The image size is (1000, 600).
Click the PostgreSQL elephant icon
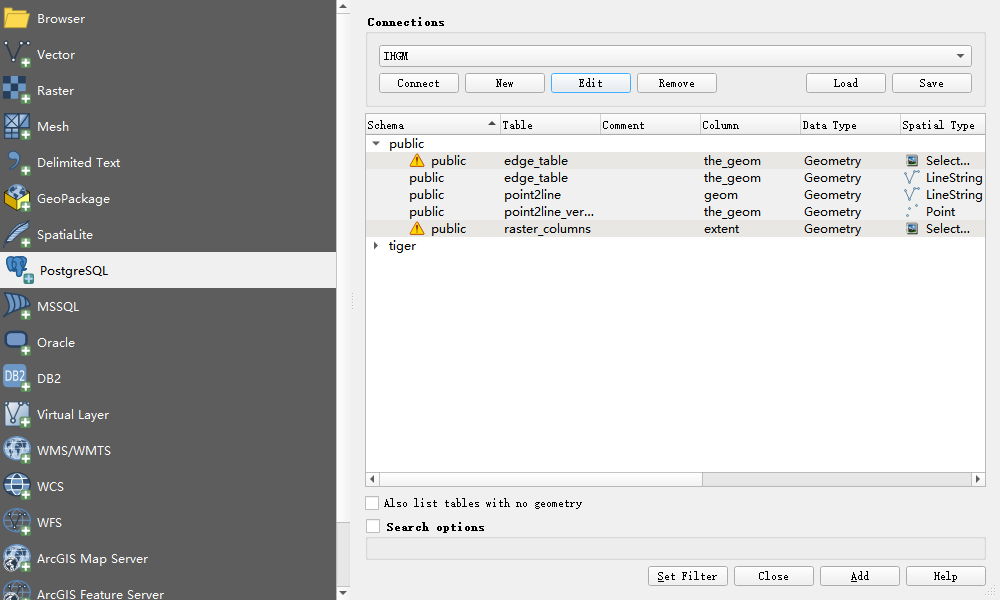(19, 270)
